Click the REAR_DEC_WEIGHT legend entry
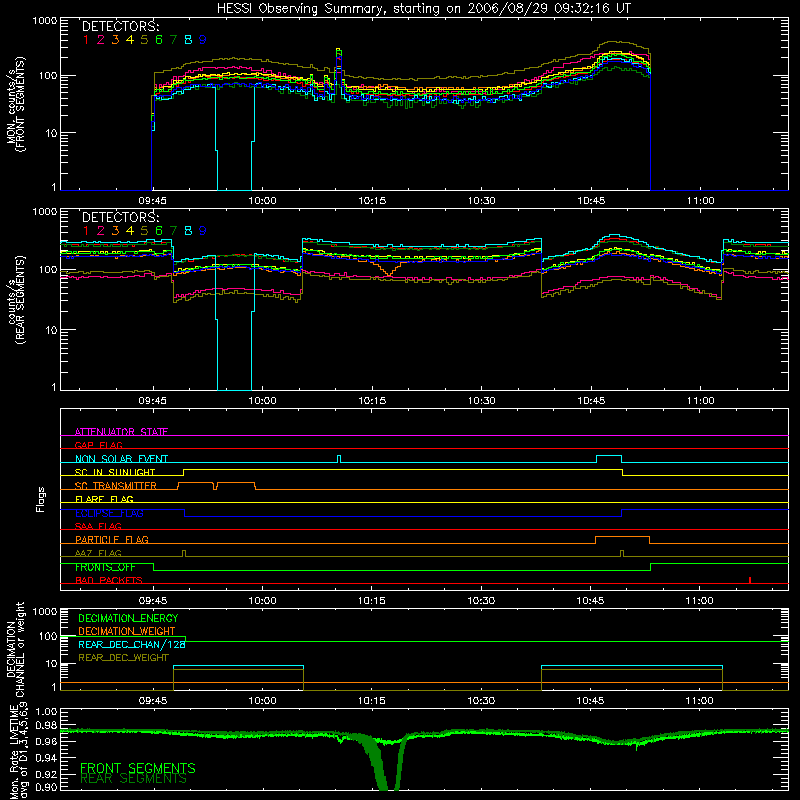 click(123, 658)
